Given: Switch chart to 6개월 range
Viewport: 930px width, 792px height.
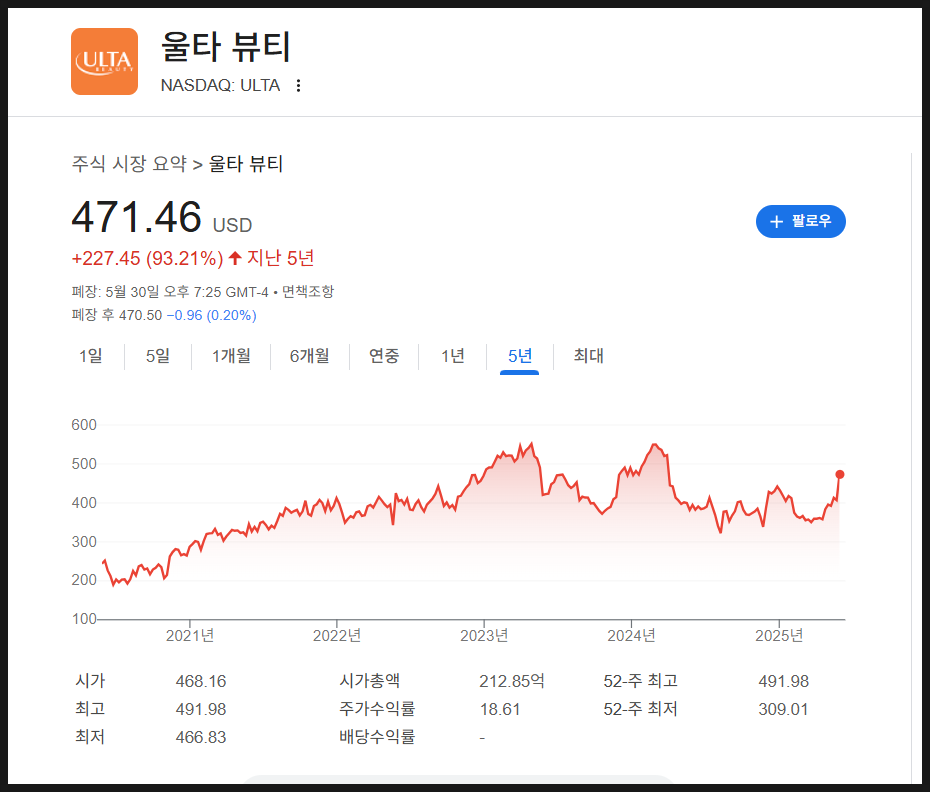Looking at the screenshot, I should 310,356.
